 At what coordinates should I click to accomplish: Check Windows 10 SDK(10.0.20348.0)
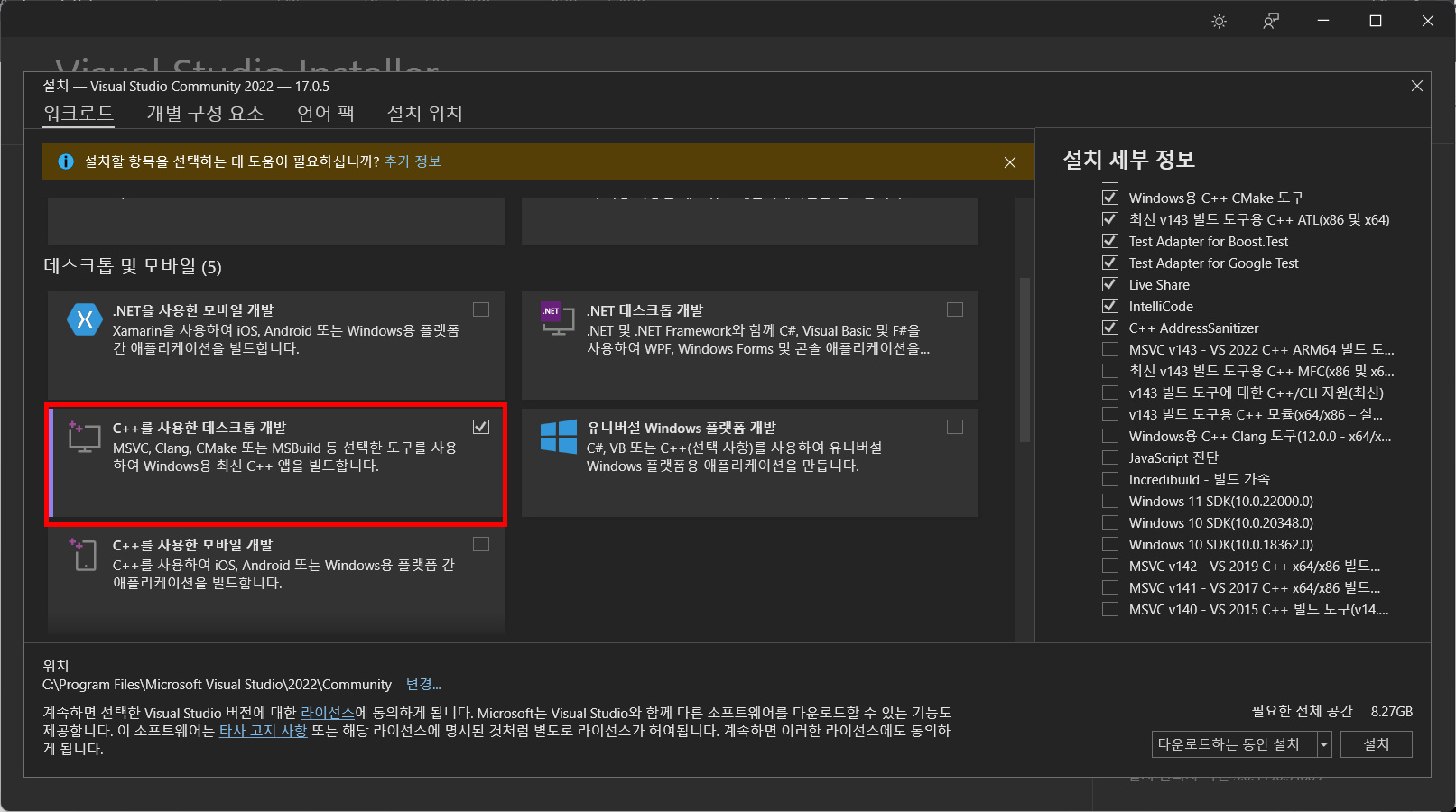(1110, 522)
